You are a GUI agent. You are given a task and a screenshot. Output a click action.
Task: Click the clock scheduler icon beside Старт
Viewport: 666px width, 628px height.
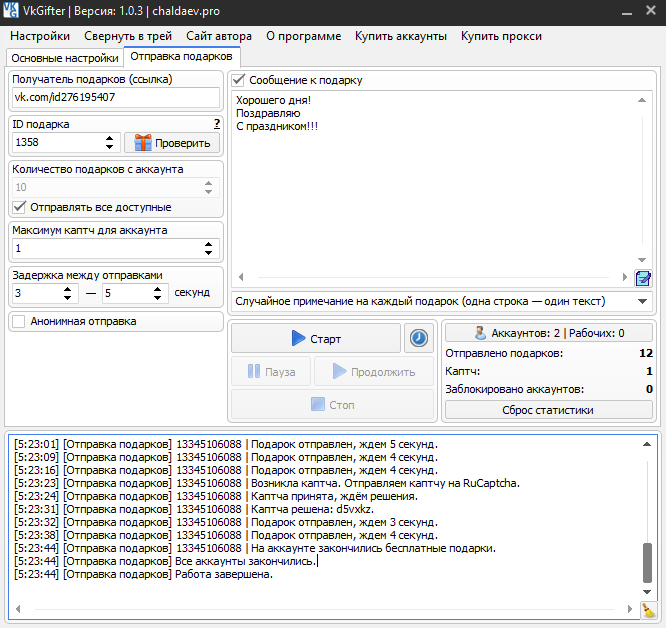[x=418, y=339]
